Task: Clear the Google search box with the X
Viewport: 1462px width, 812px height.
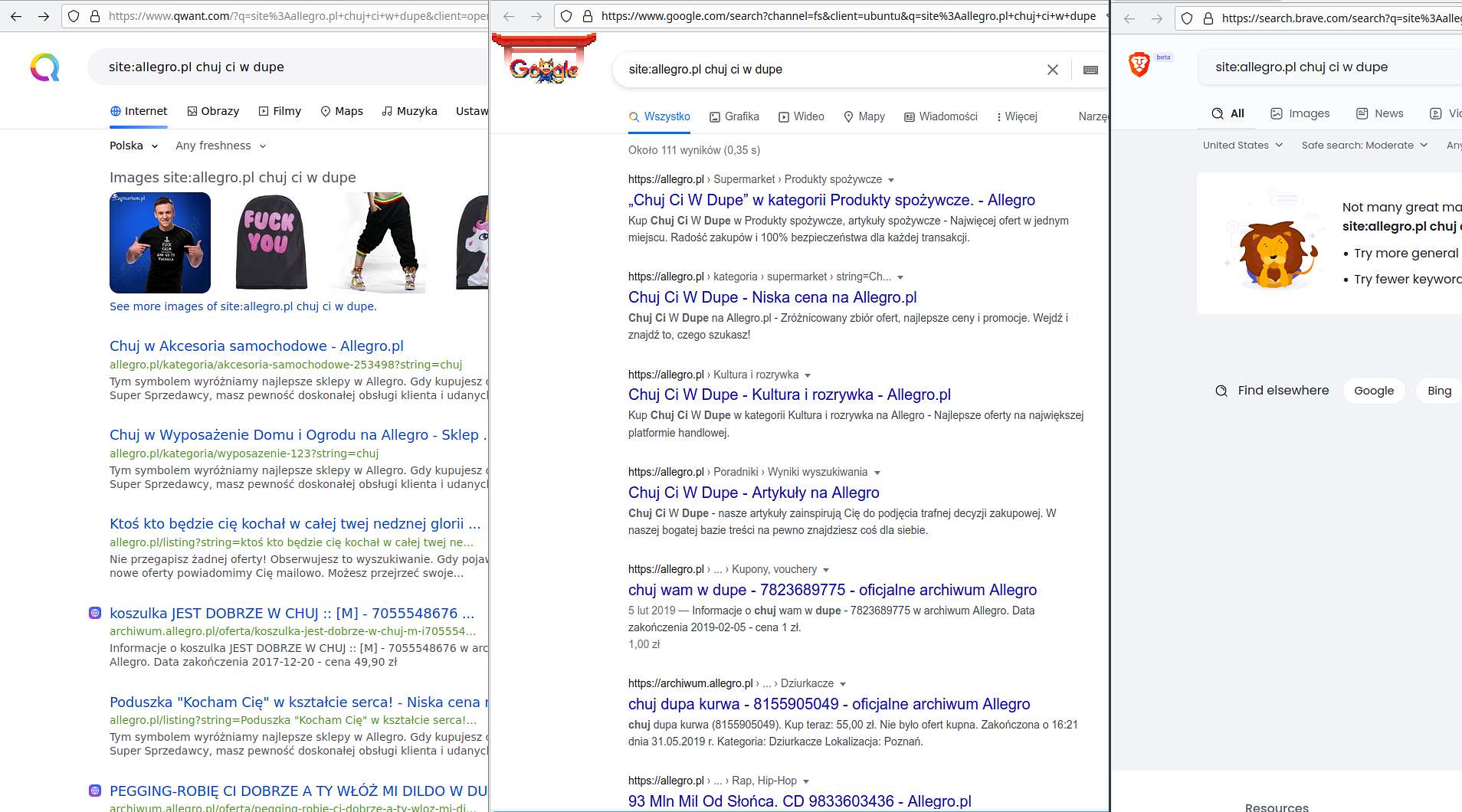Action: pyautogui.click(x=1053, y=70)
